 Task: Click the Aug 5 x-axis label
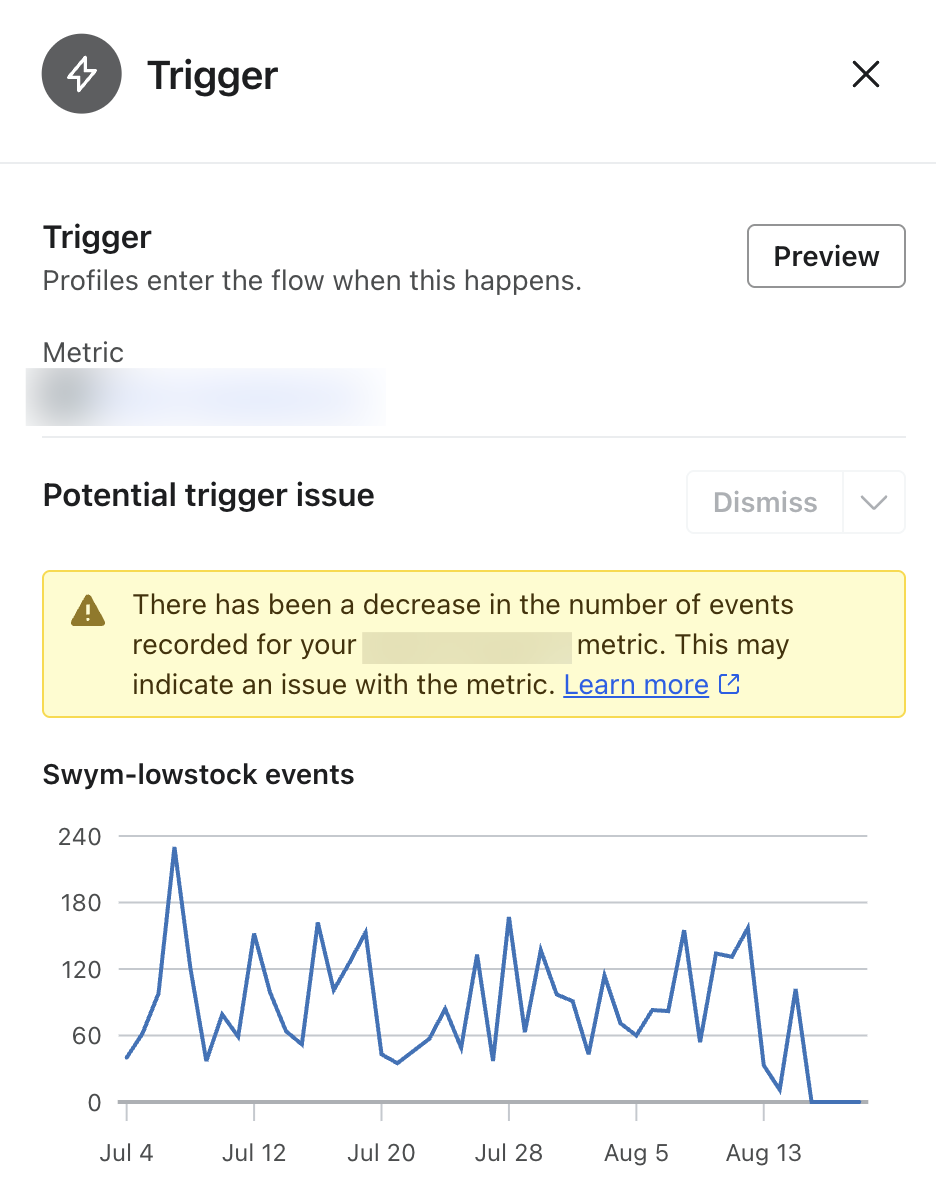636,1153
